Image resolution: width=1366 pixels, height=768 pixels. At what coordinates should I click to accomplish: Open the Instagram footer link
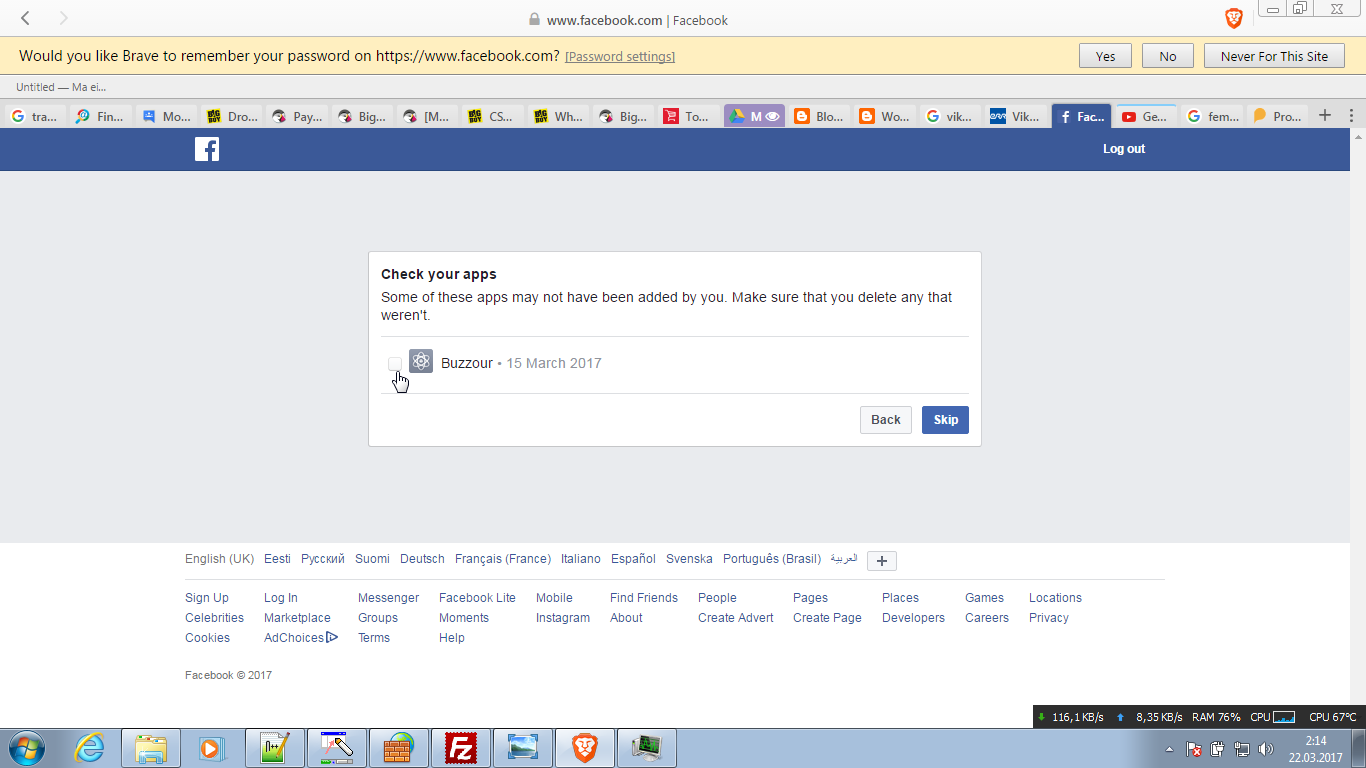[563, 618]
